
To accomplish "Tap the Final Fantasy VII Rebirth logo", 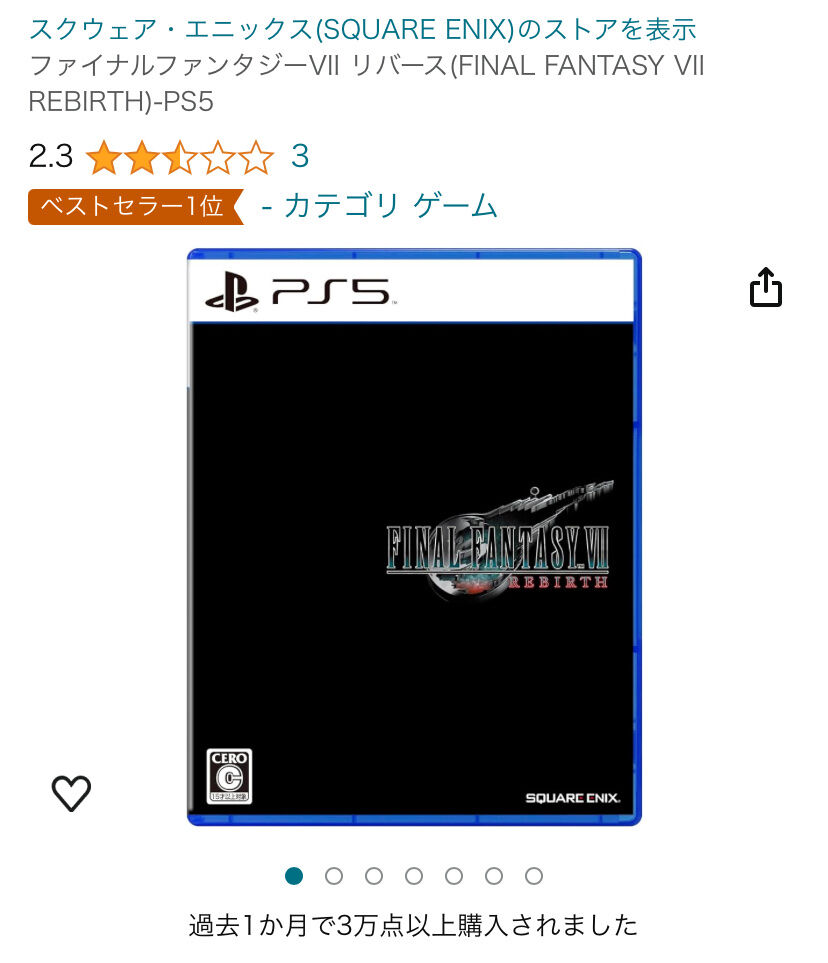I will pos(498,540).
